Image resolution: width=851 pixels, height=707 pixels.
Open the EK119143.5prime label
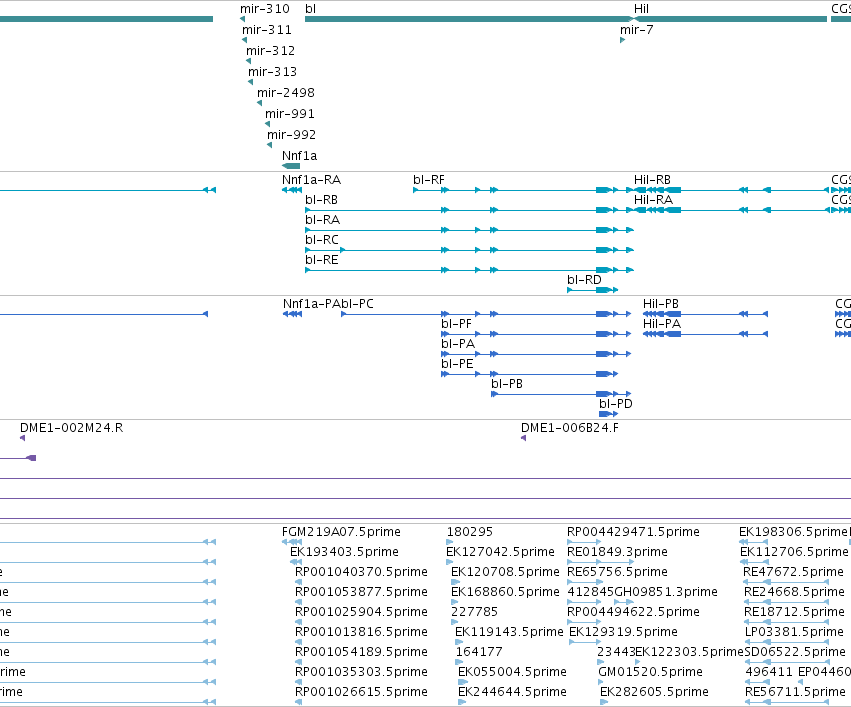pos(509,633)
